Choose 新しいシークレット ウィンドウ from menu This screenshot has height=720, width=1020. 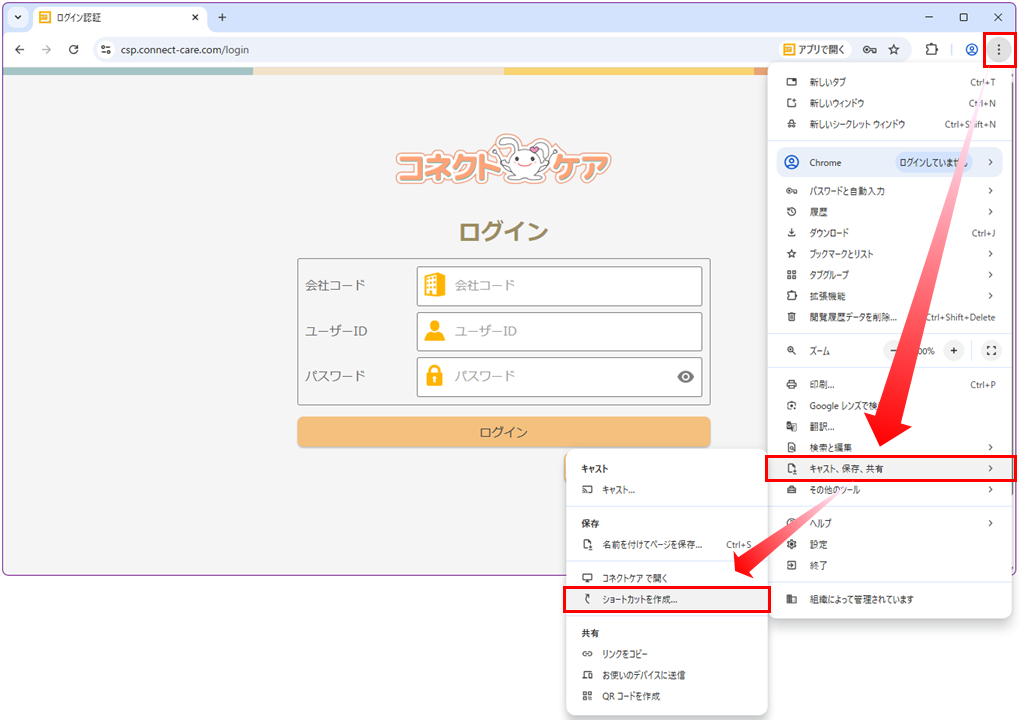tap(857, 124)
